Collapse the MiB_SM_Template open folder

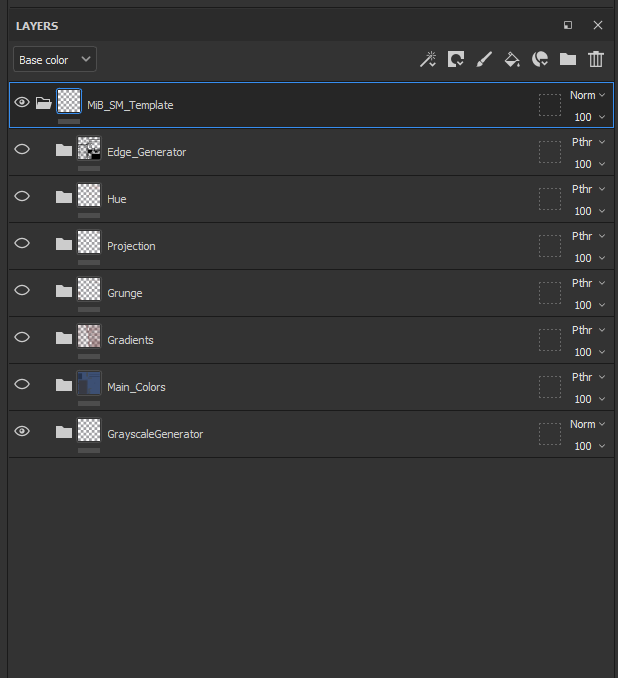tap(43, 103)
